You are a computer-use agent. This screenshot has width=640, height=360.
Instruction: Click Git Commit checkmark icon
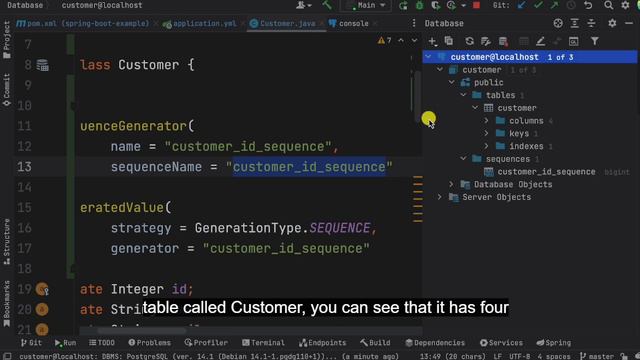coord(538,5)
